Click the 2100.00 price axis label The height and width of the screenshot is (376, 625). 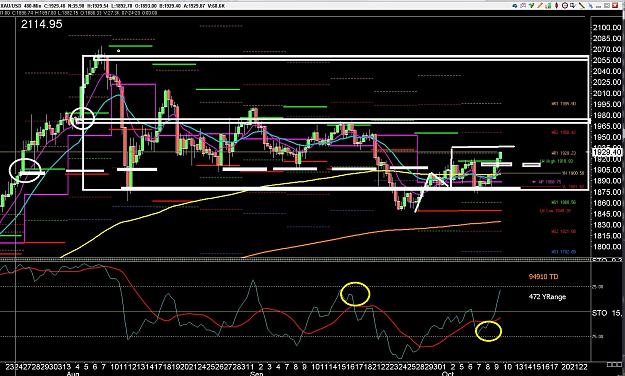607,27
